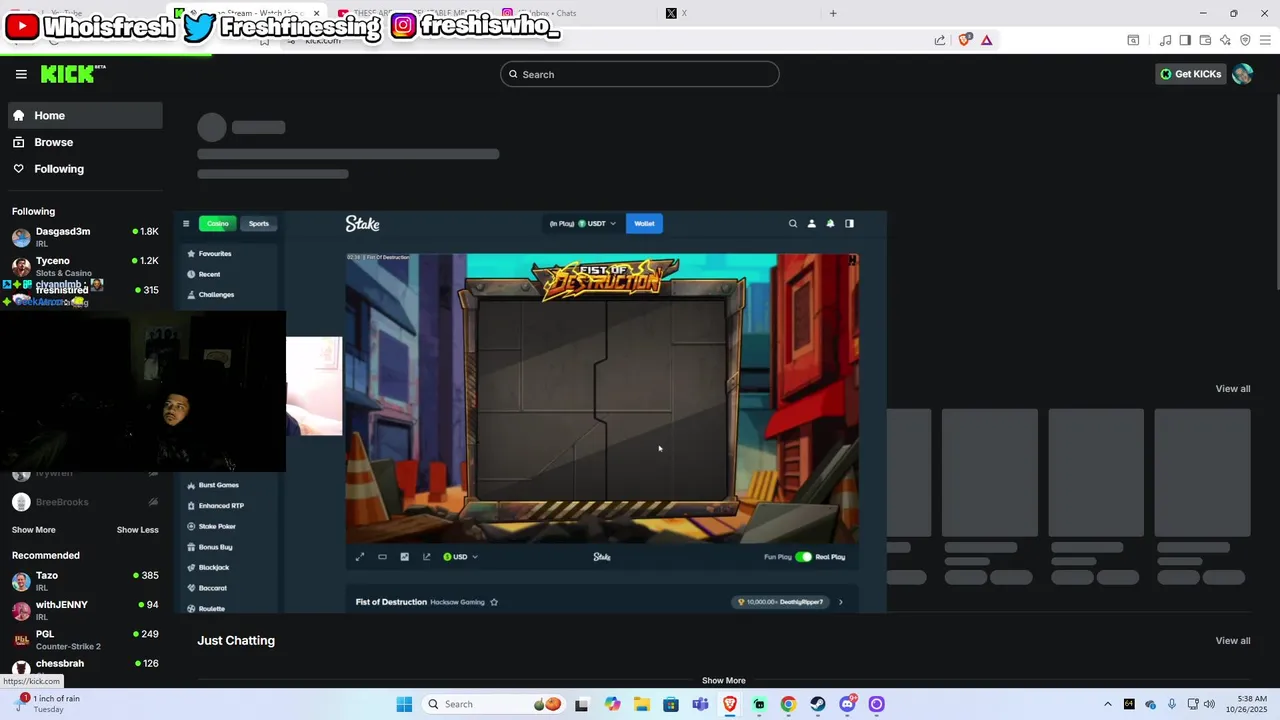Click View all for Just Chatting

pyautogui.click(x=1232, y=641)
